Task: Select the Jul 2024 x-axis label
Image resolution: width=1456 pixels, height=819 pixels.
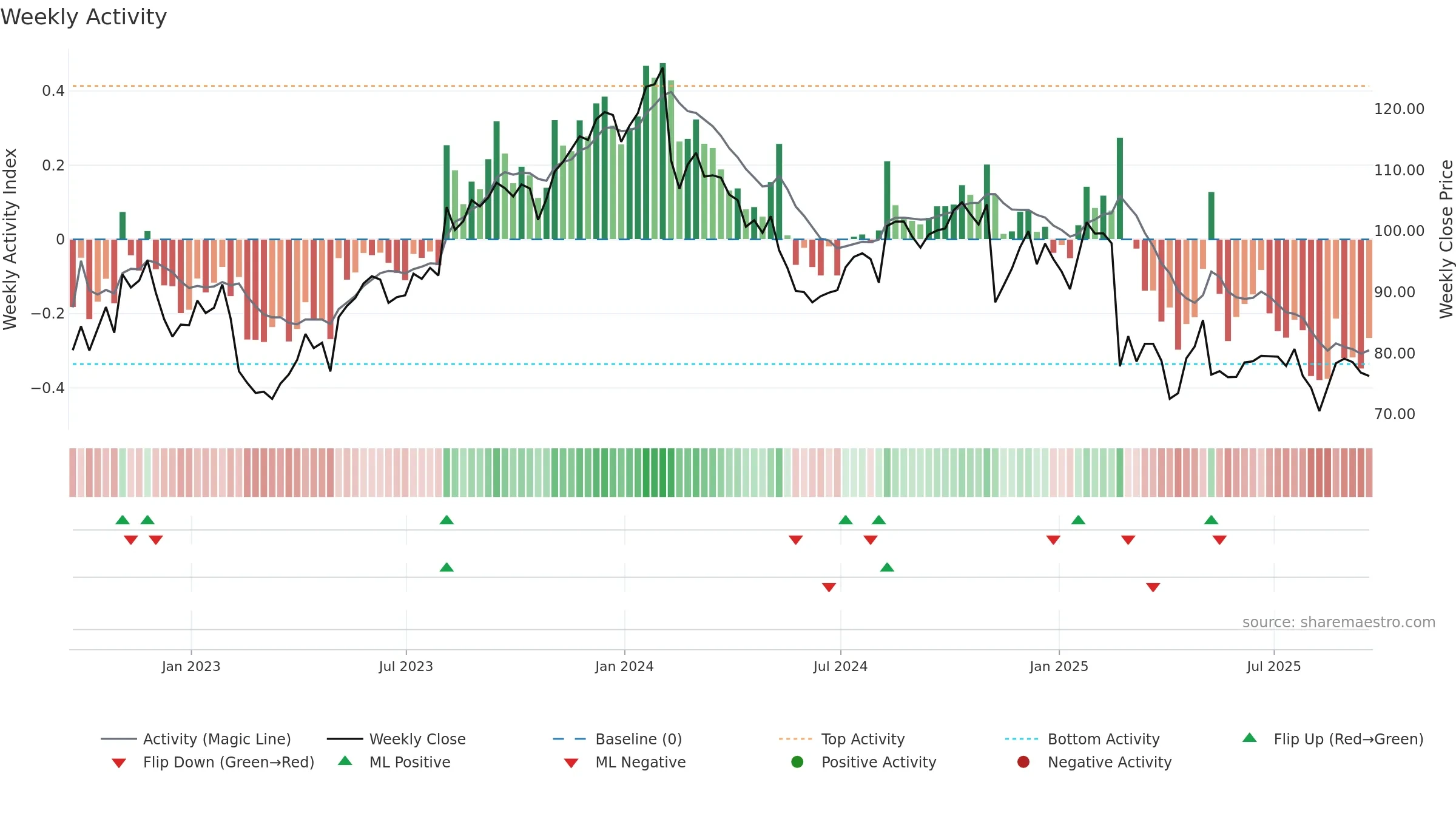Action: pyautogui.click(x=840, y=666)
